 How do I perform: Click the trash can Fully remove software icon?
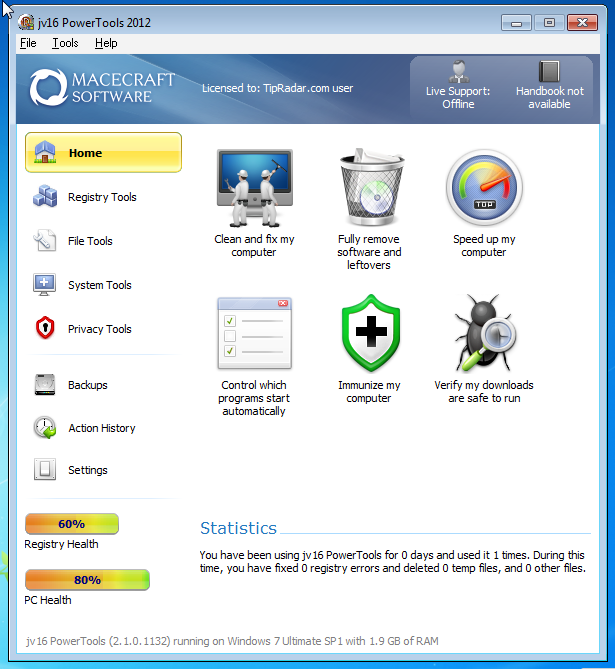coord(372,186)
